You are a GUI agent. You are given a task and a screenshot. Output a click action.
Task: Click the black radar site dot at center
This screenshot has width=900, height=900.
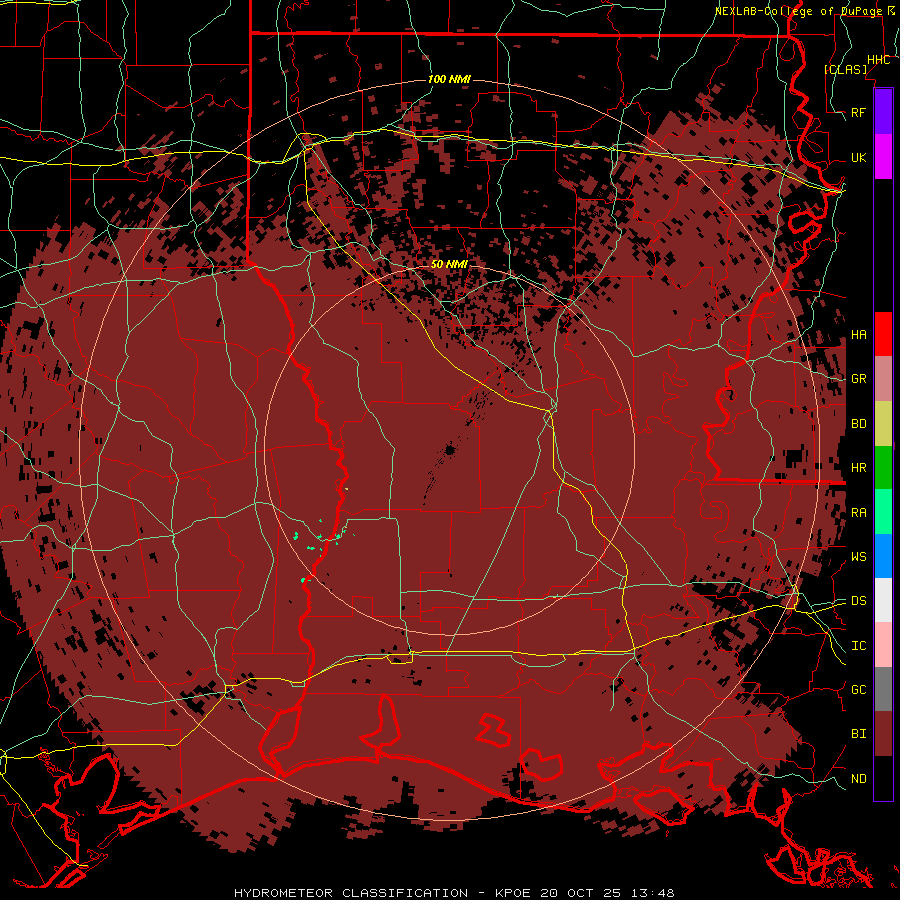[449, 449]
